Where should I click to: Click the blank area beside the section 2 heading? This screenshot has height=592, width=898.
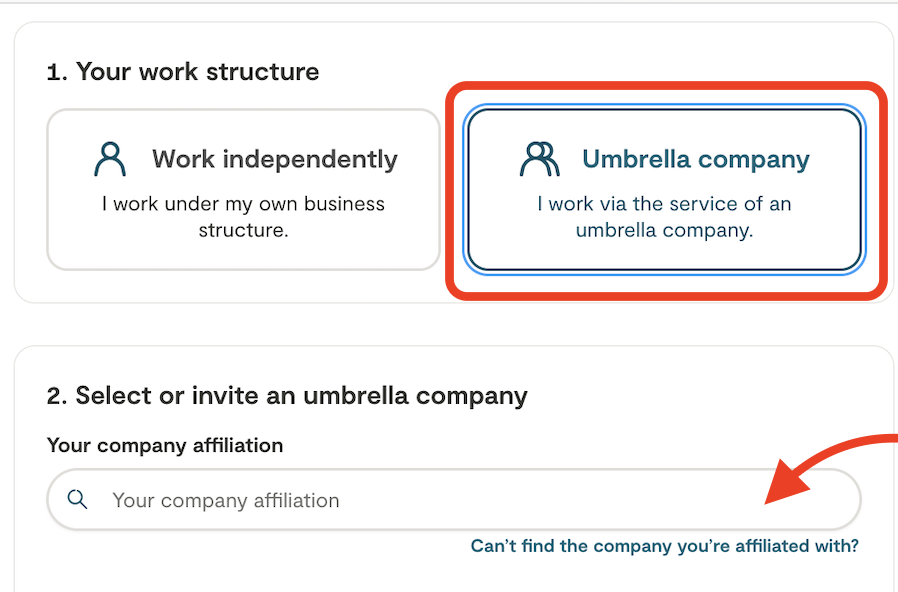point(700,395)
